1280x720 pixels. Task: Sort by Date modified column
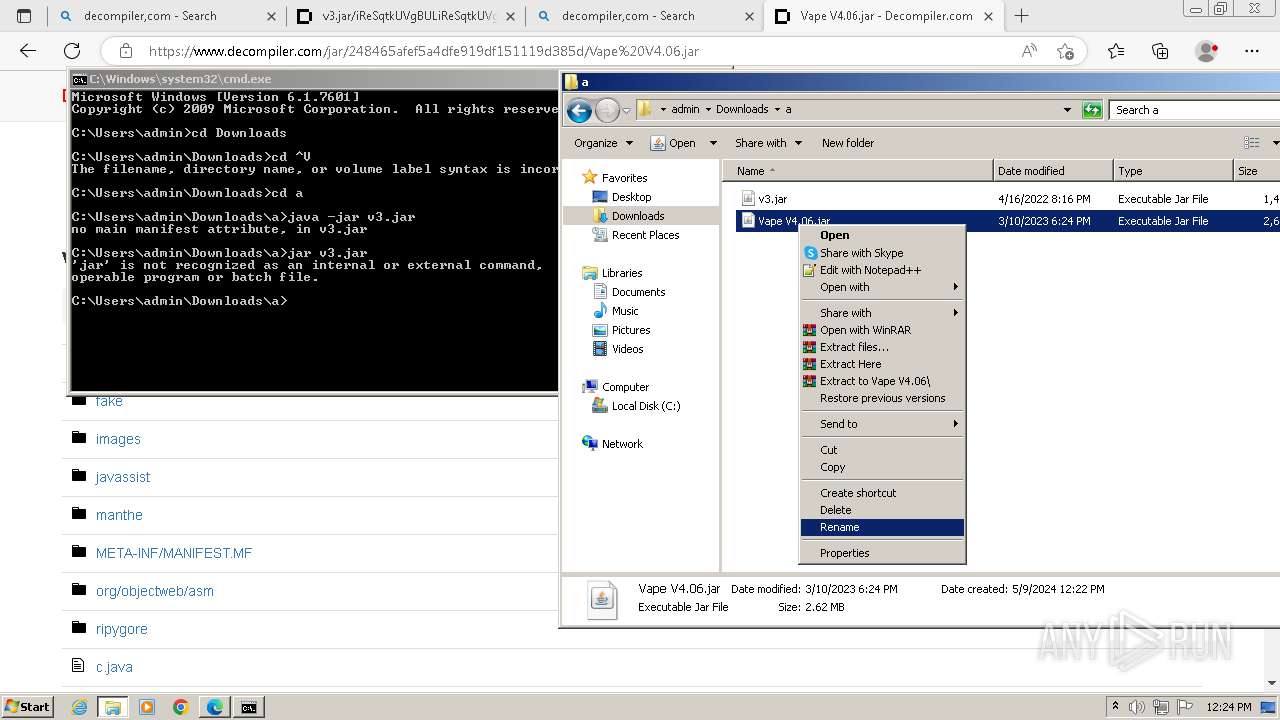1053,171
